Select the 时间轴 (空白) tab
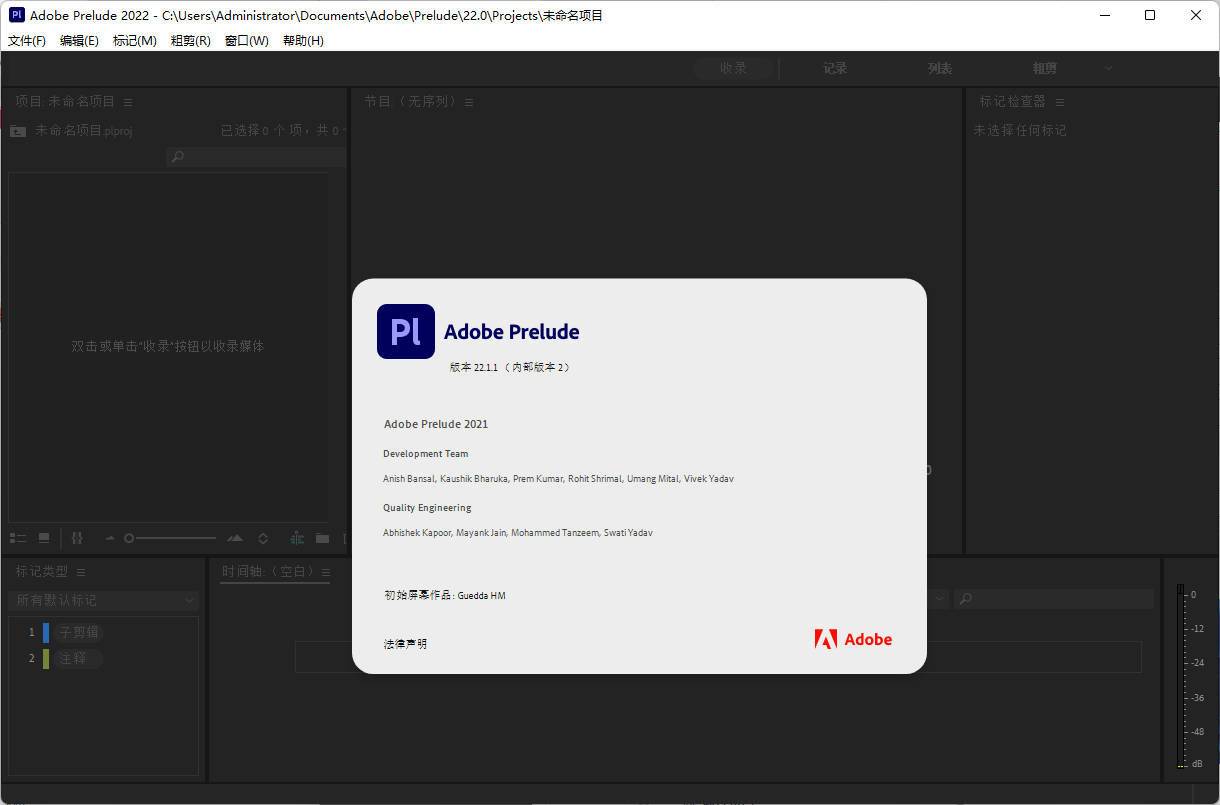The width and height of the screenshot is (1220, 805). [x=268, y=571]
